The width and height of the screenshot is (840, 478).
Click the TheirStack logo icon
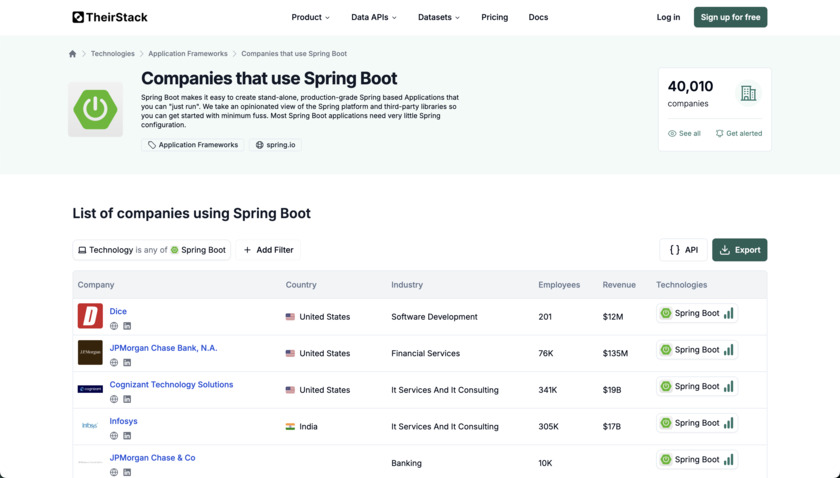click(x=78, y=17)
